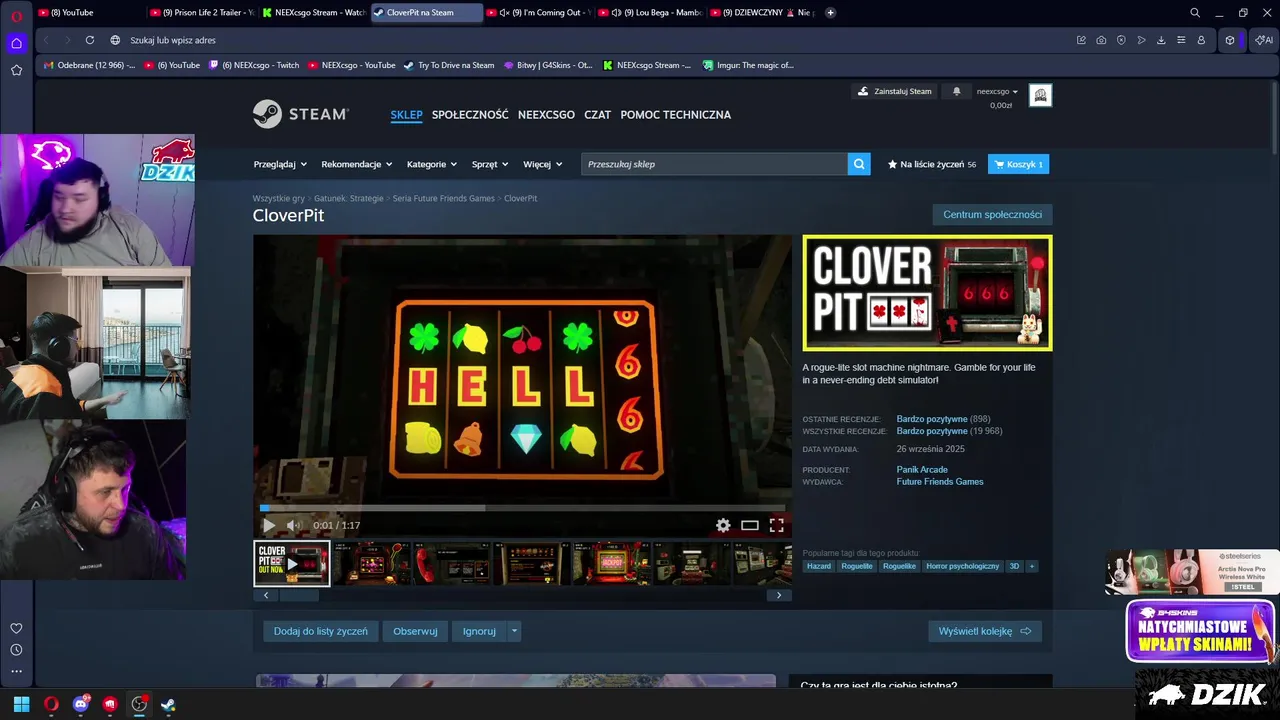Image resolution: width=1280 pixels, height=720 pixels.
Task: Click the Ignoruj button
Action: click(x=479, y=631)
